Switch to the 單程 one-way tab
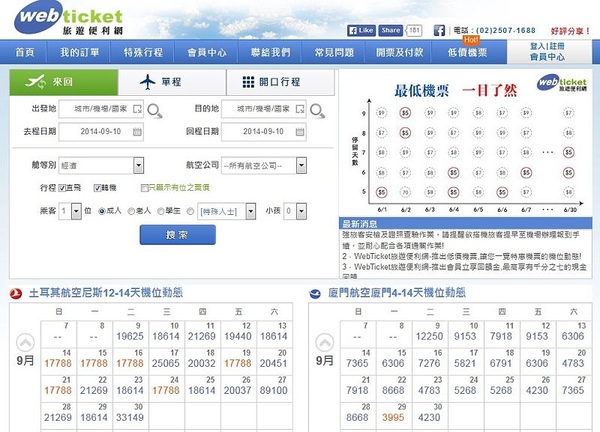 (172, 82)
